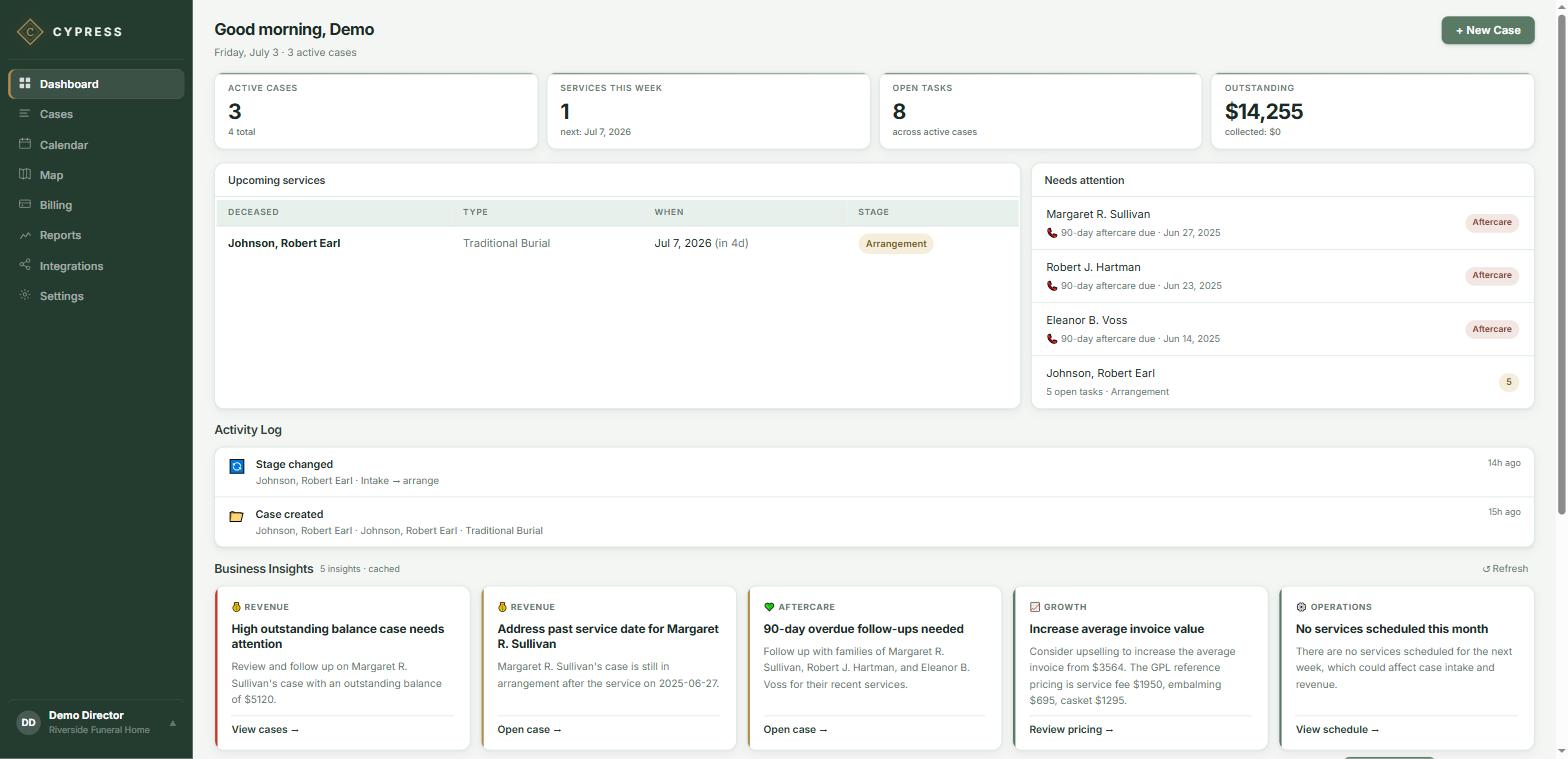Click No services scheduled this month heading
This screenshot has height=759, width=1568.
click(x=1391, y=629)
